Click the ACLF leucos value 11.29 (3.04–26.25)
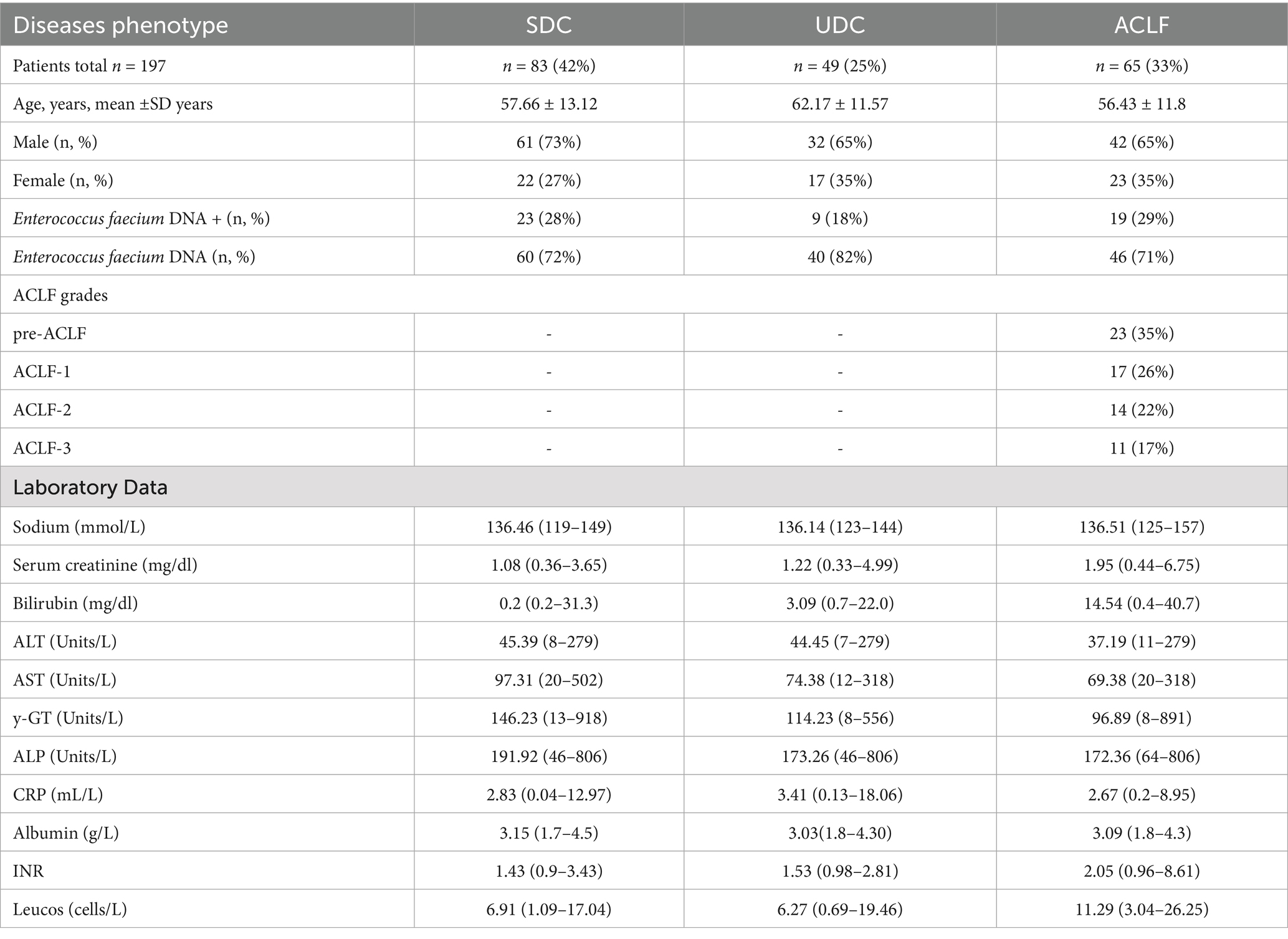The width and height of the screenshot is (1288, 939). (x=1142, y=909)
